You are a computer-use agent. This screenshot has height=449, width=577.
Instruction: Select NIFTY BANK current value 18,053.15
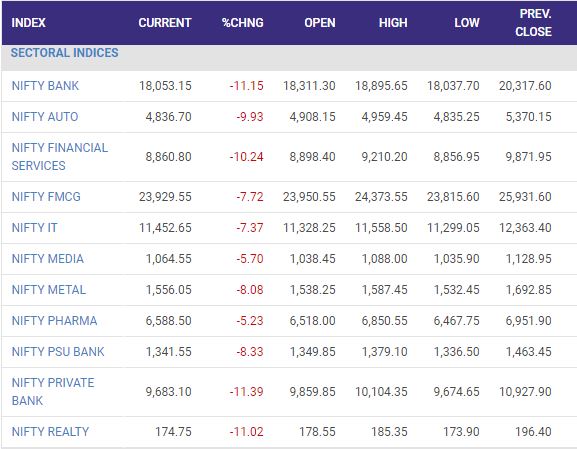[165, 86]
